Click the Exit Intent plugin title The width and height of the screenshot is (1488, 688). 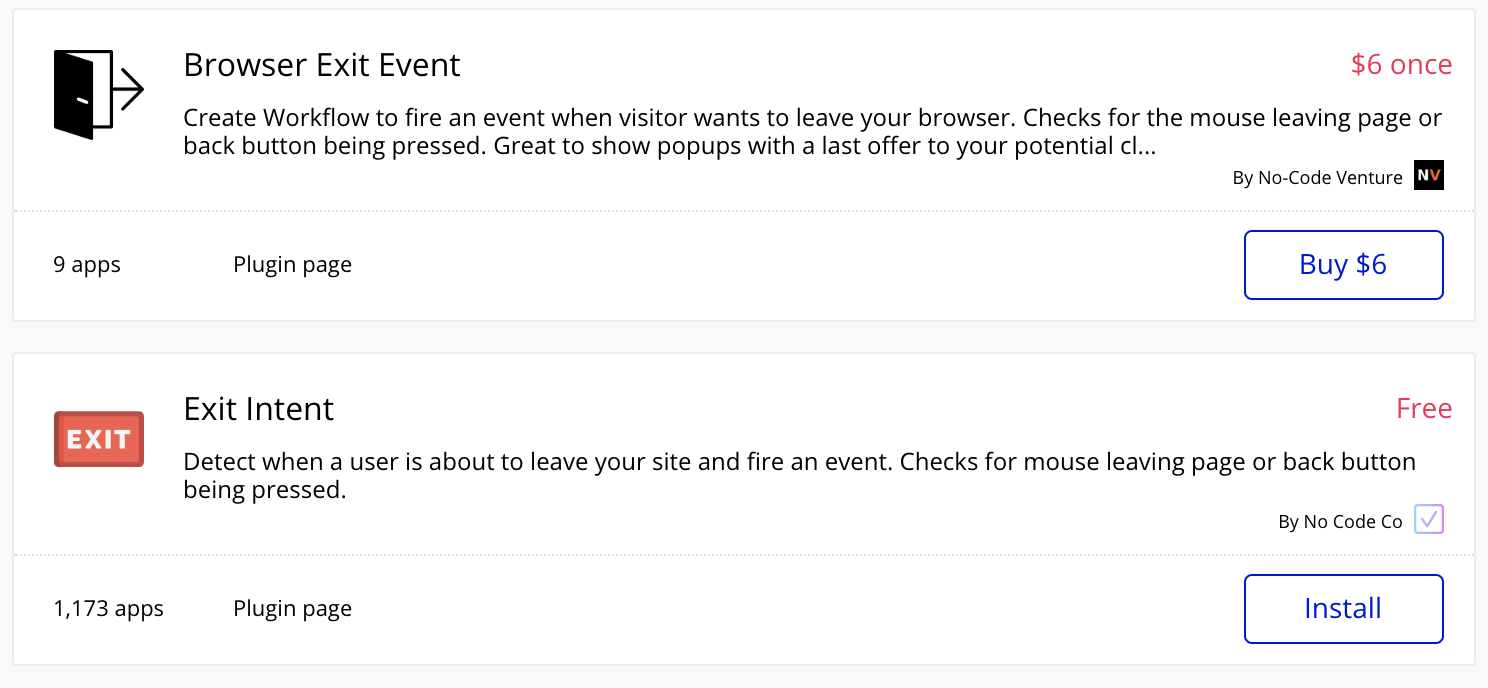258,409
